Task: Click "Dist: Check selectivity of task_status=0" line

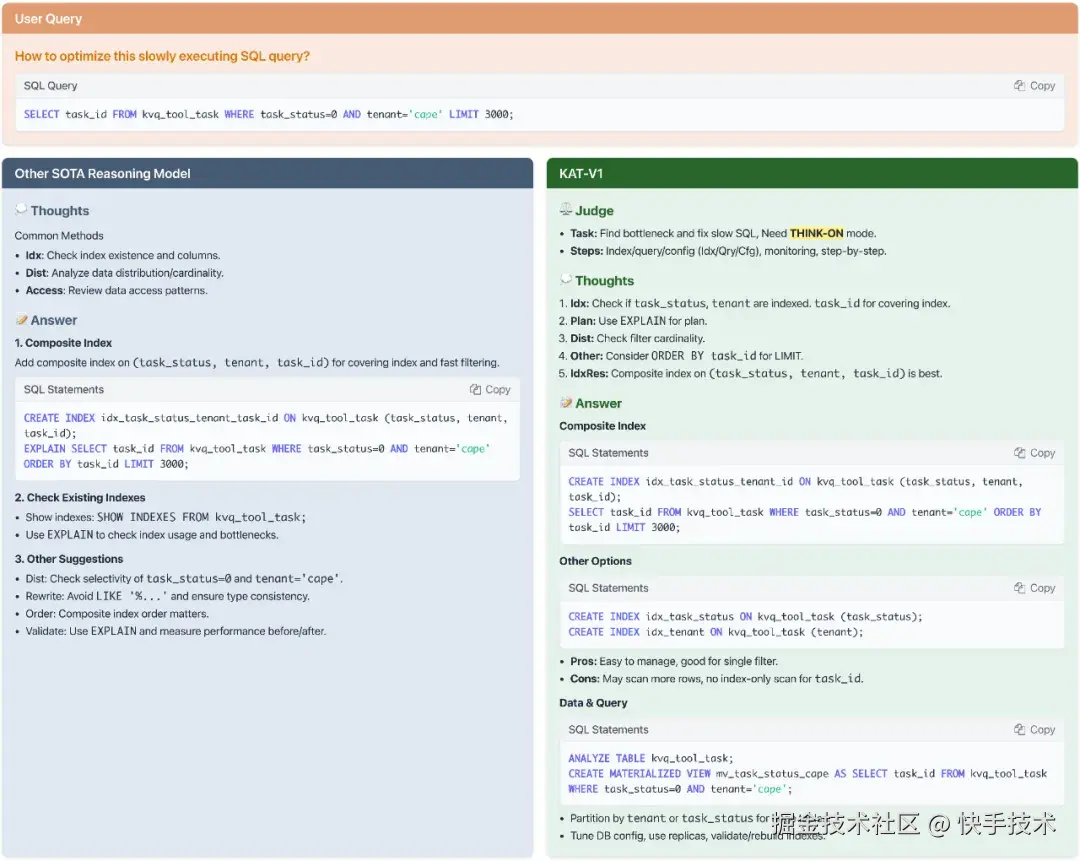Action: point(184,579)
